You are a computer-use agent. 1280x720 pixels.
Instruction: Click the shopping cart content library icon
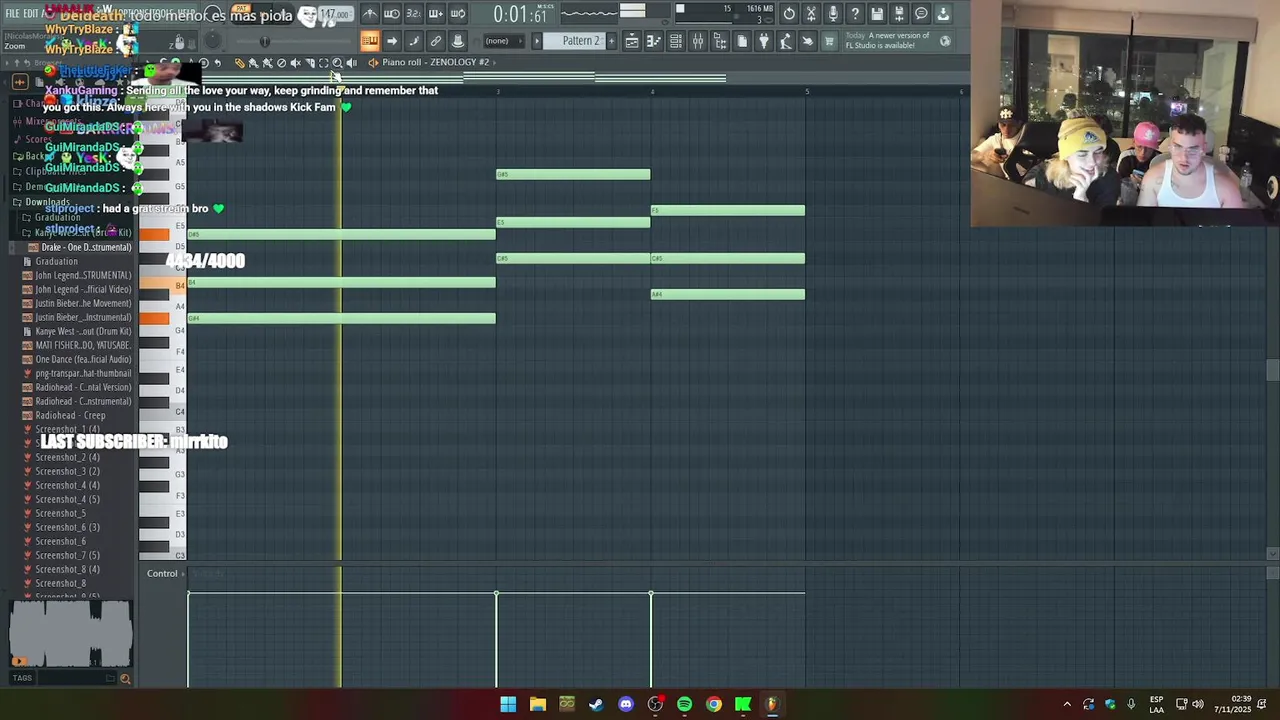tap(829, 41)
